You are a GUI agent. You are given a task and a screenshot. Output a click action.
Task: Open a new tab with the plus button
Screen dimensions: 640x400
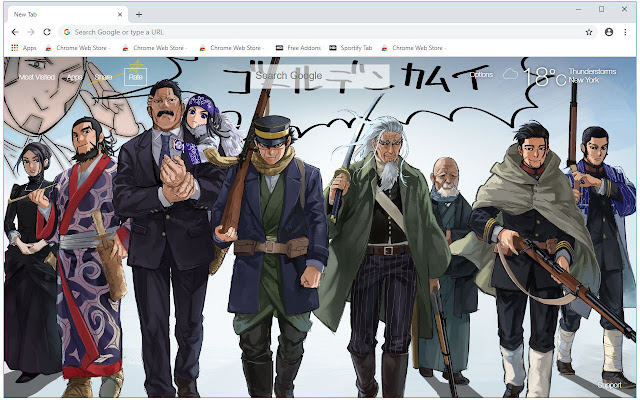pyautogui.click(x=139, y=15)
